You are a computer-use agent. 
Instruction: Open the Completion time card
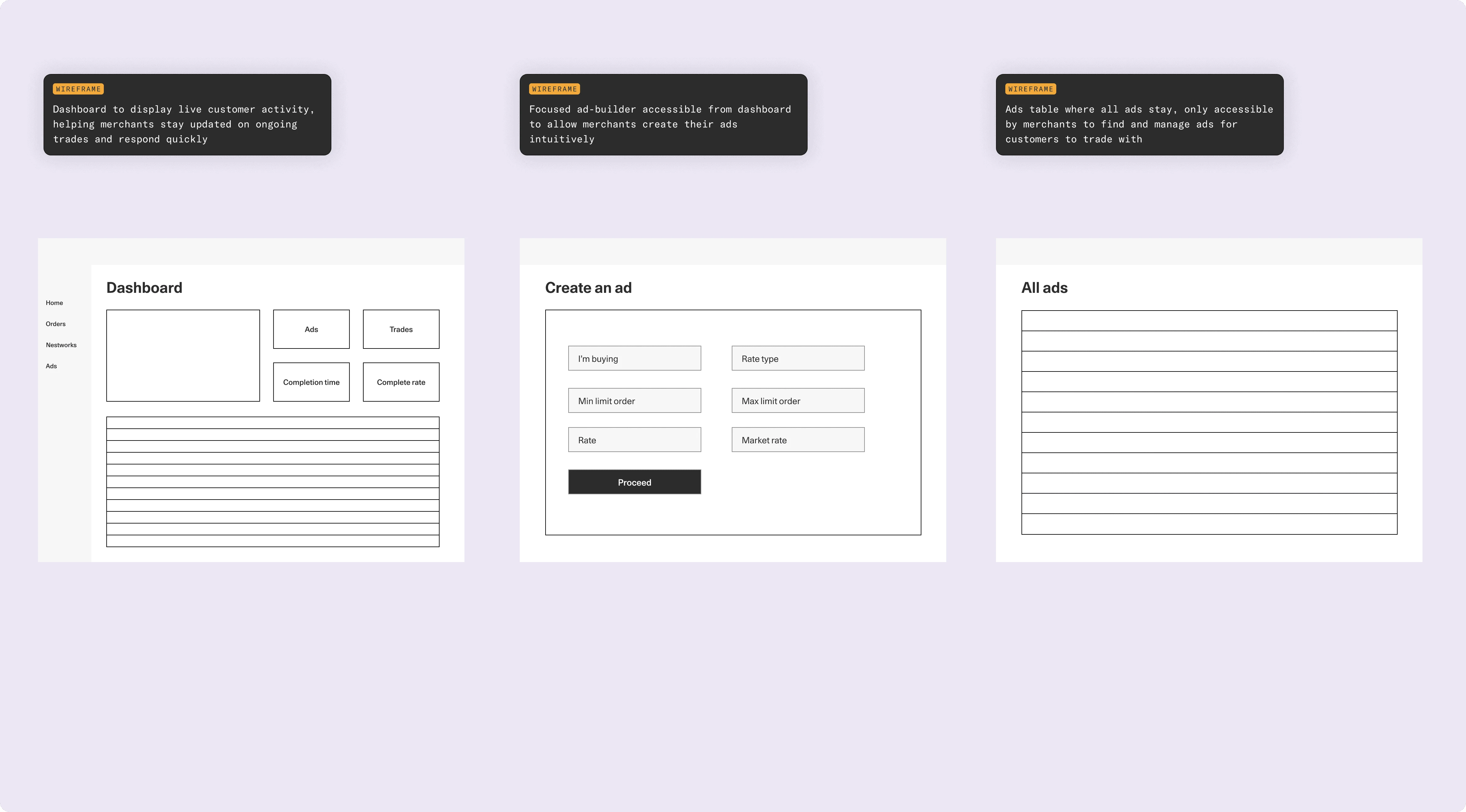click(311, 382)
